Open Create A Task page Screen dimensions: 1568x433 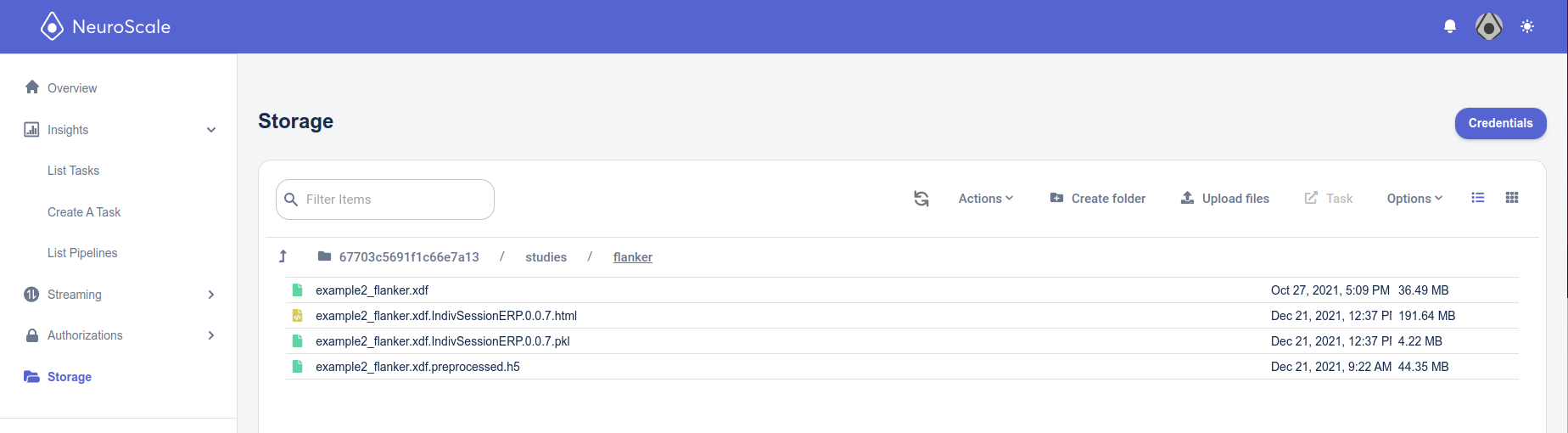pyautogui.click(x=84, y=212)
